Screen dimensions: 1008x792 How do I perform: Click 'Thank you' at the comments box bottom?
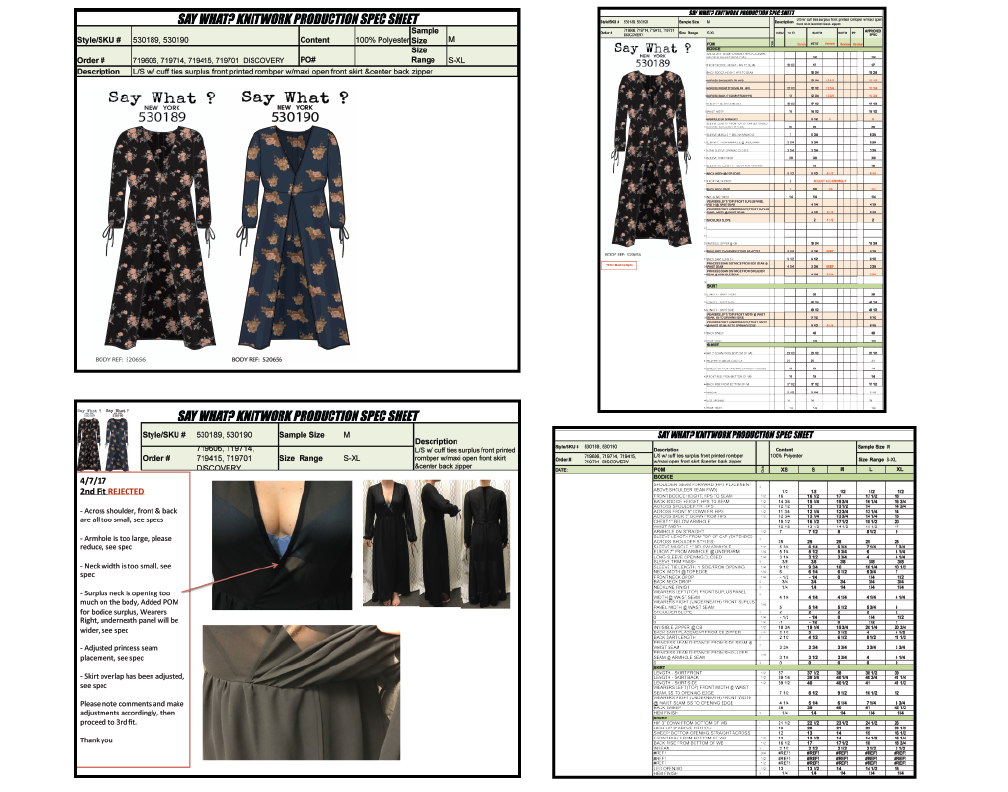tap(96, 740)
